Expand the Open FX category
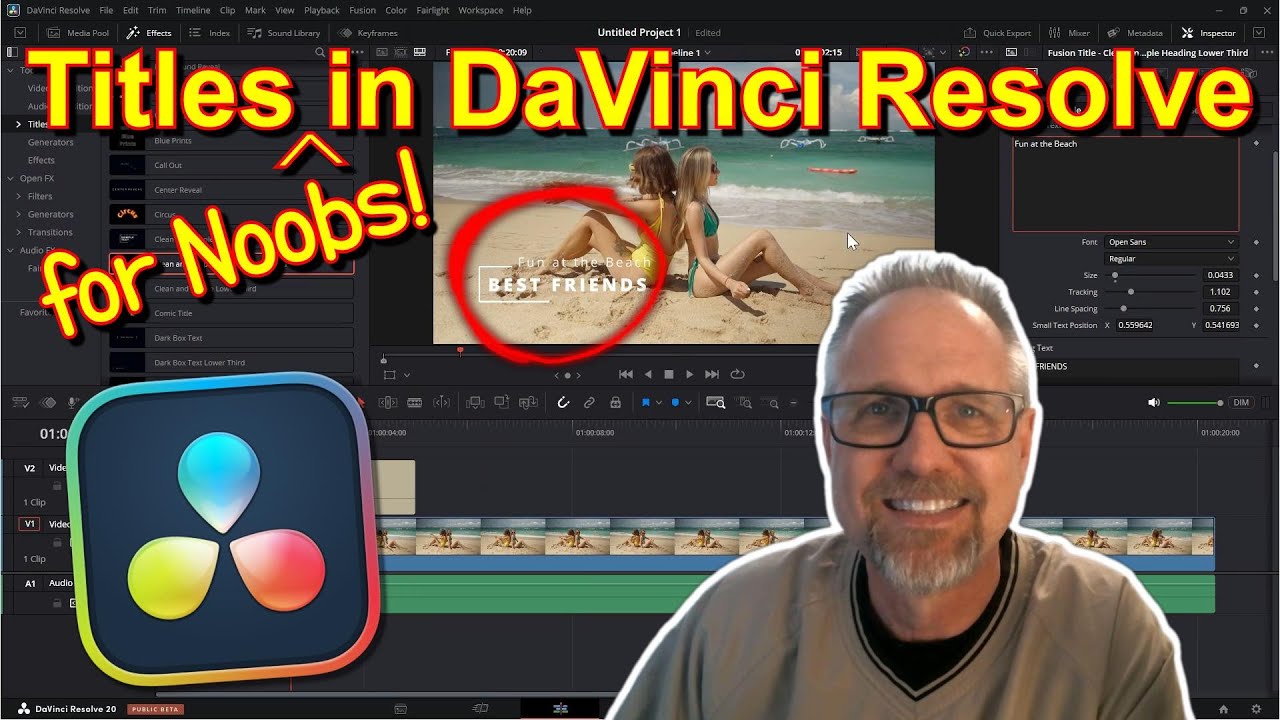Viewport: 1280px width, 720px height. [x=10, y=178]
